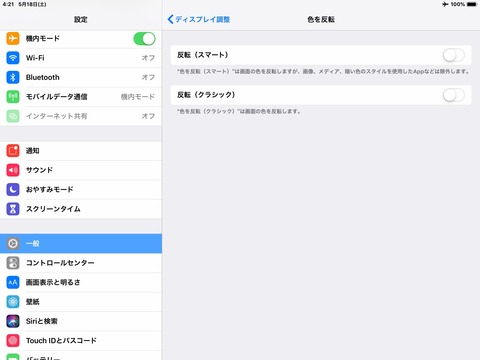Select 一般 in sidebar
This screenshot has width=480, height=360.
[81, 243]
